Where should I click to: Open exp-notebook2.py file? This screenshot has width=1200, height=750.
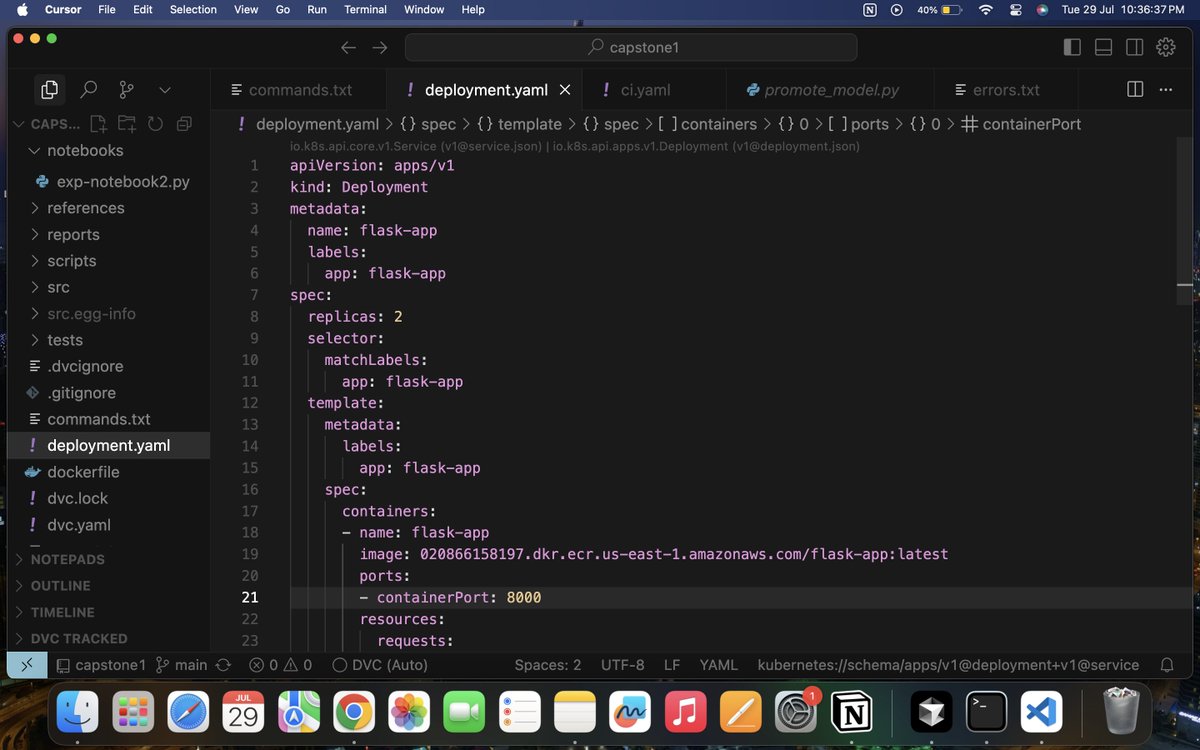(x=109, y=182)
